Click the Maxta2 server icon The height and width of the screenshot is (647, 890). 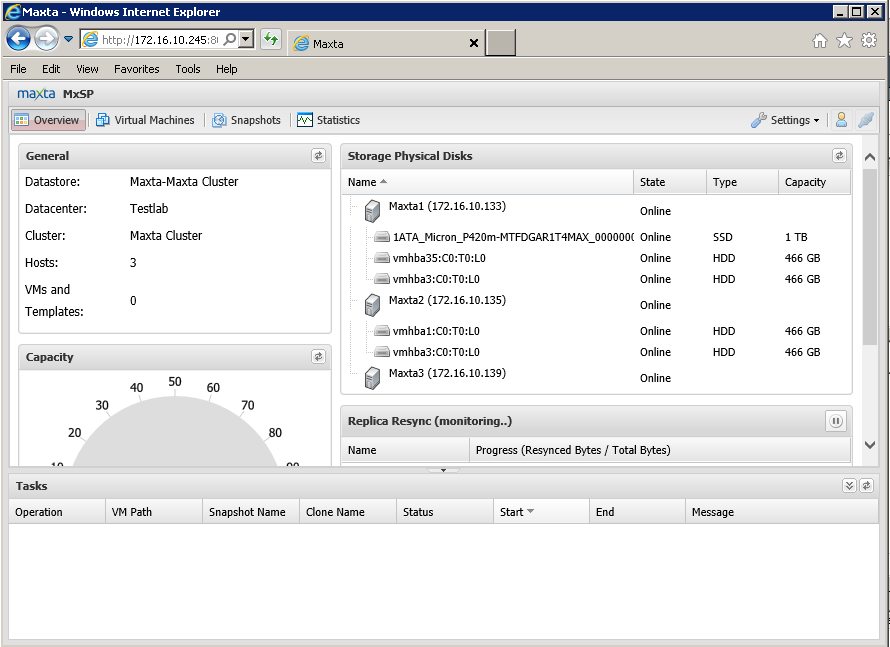pyautogui.click(x=372, y=305)
